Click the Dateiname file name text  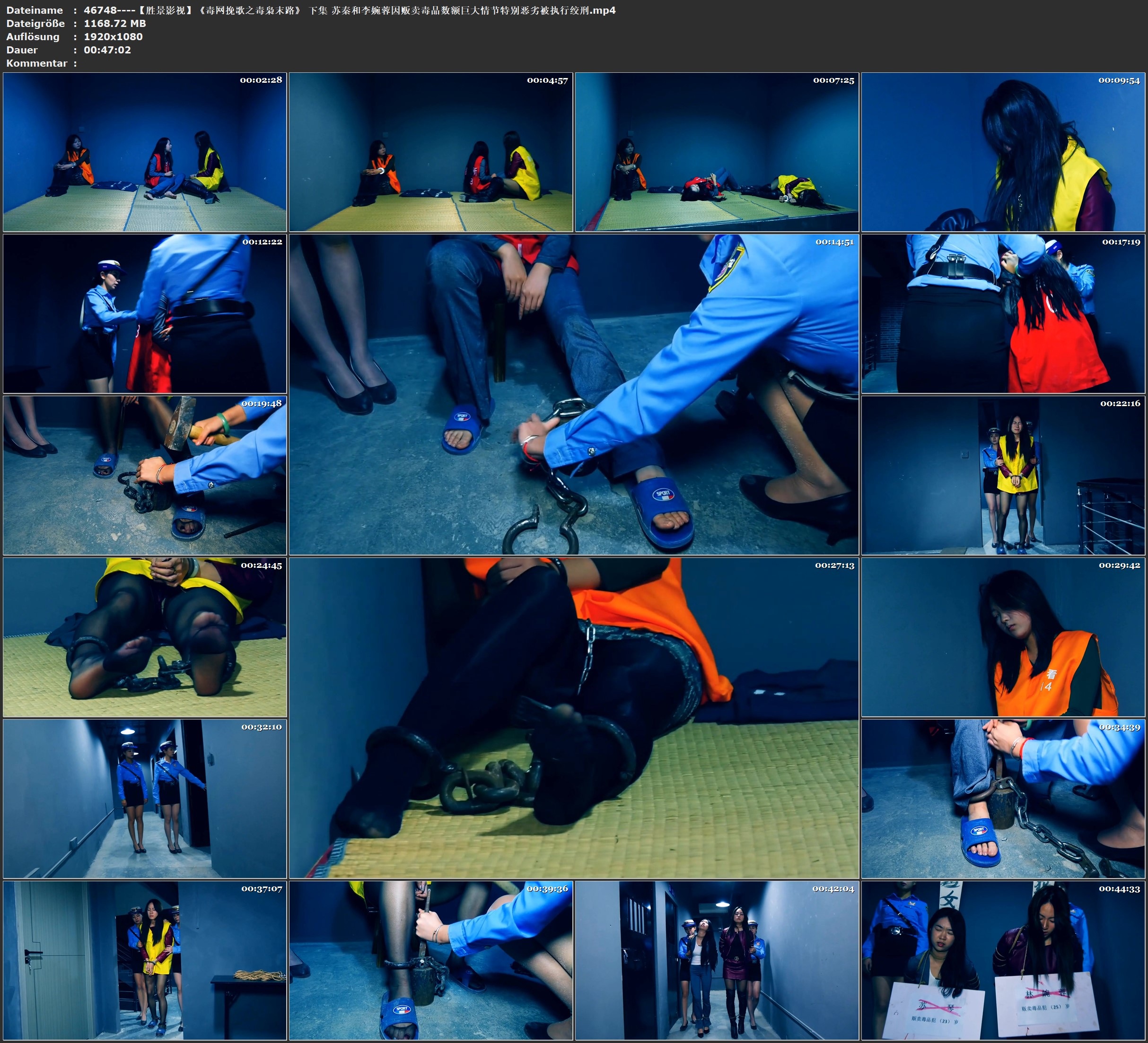349,10
